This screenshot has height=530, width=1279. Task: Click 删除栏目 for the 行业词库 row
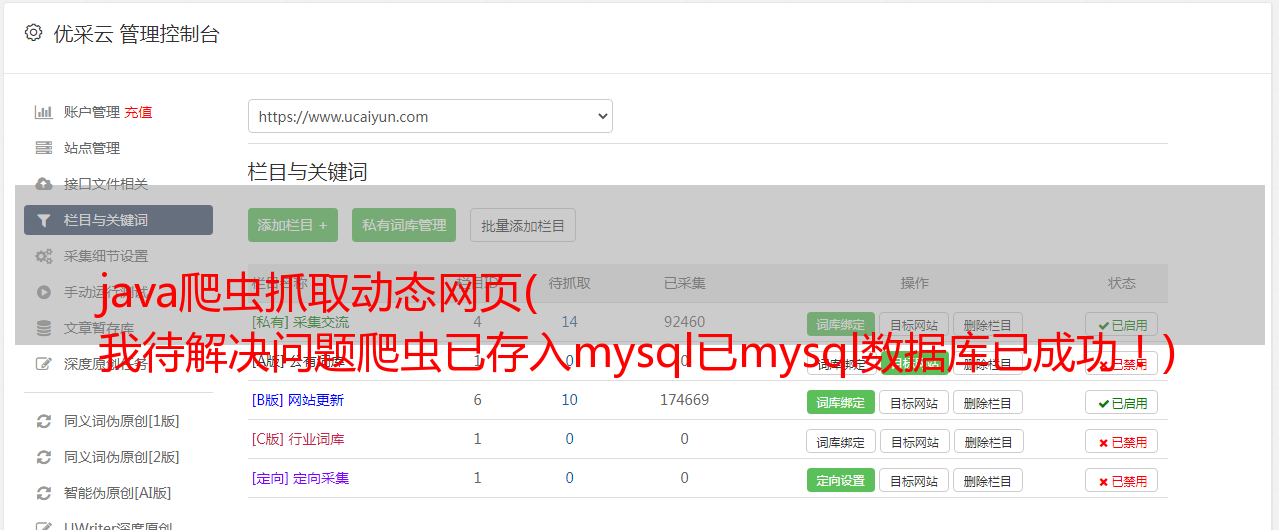click(x=988, y=441)
